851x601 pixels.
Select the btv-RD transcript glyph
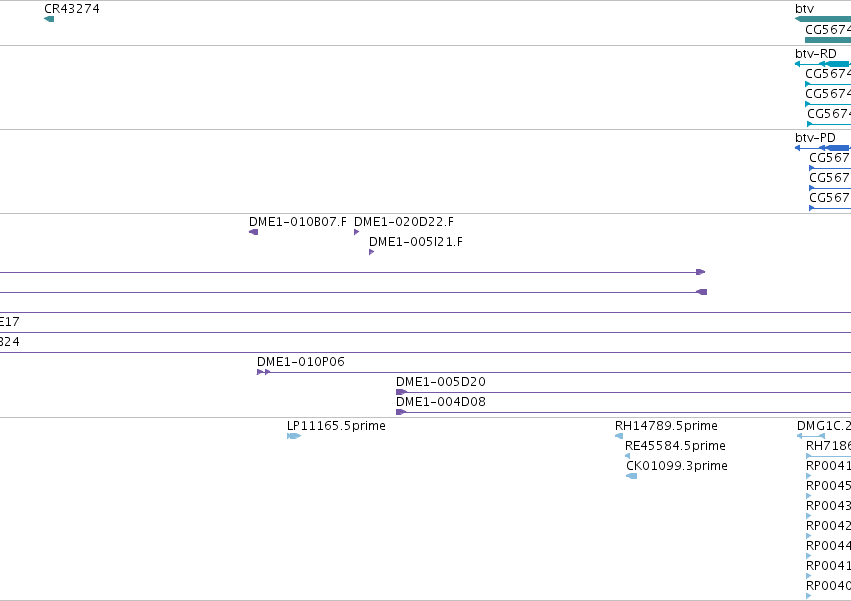tap(823, 64)
